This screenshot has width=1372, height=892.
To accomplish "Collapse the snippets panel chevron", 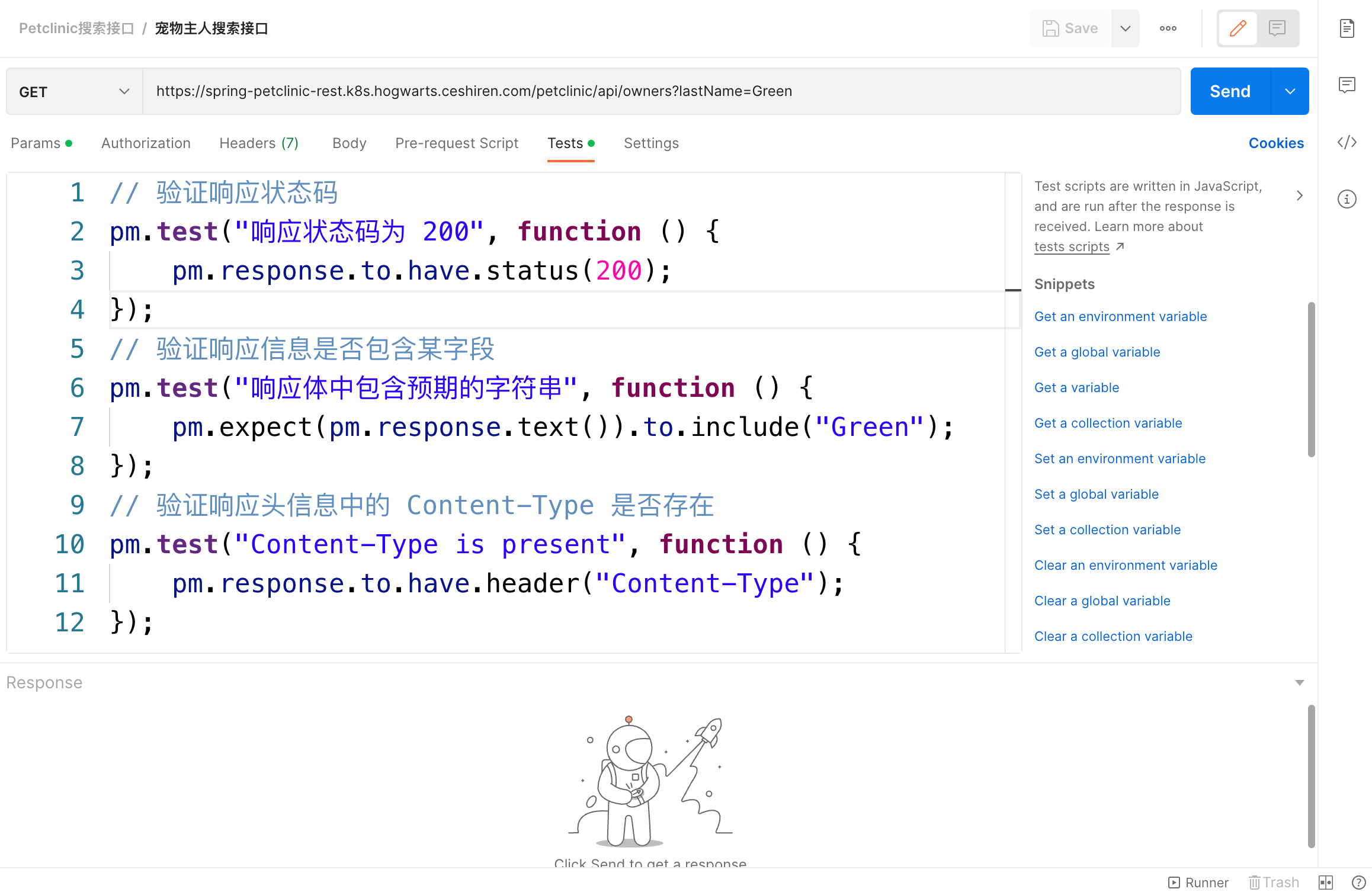I will (x=1299, y=195).
